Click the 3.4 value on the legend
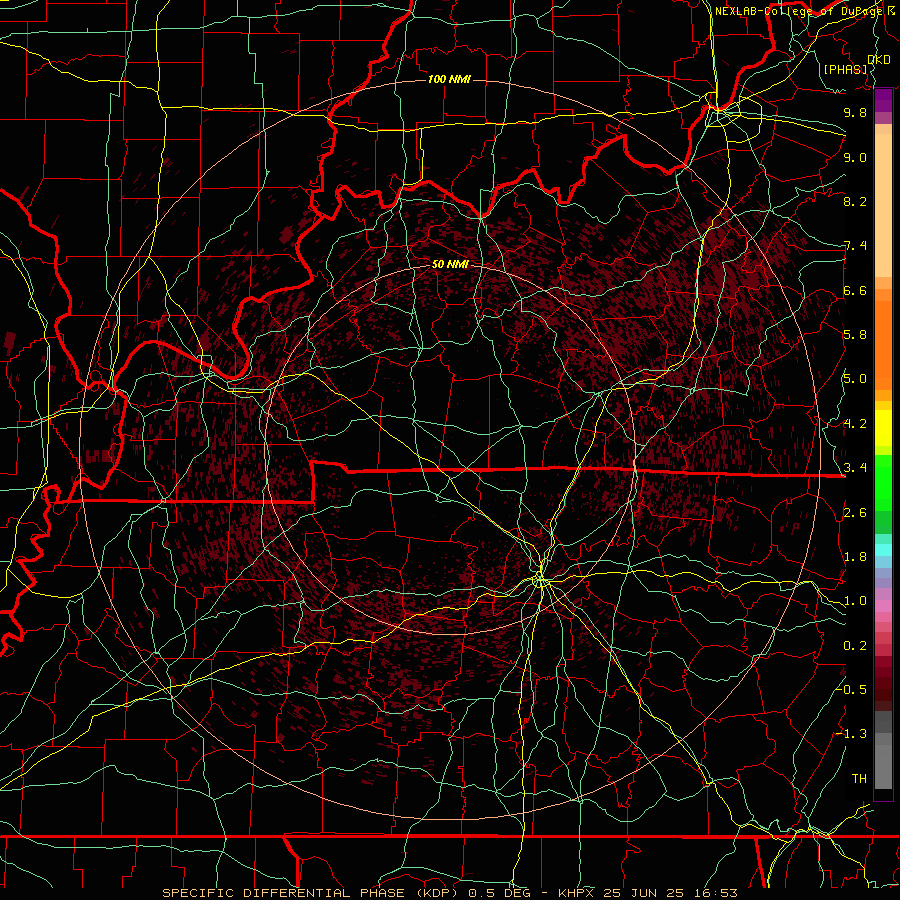 (x=855, y=468)
